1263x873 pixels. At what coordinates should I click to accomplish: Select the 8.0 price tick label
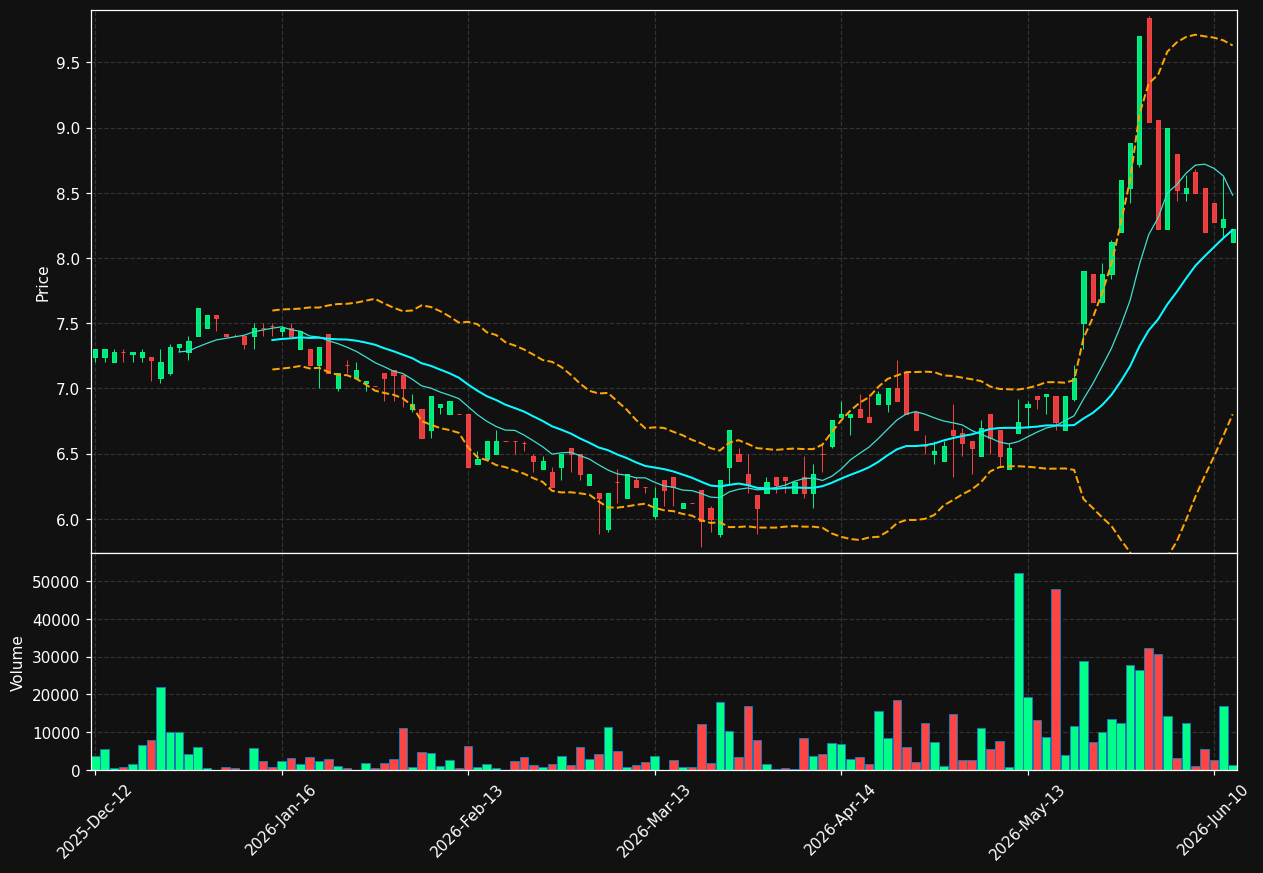69,259
